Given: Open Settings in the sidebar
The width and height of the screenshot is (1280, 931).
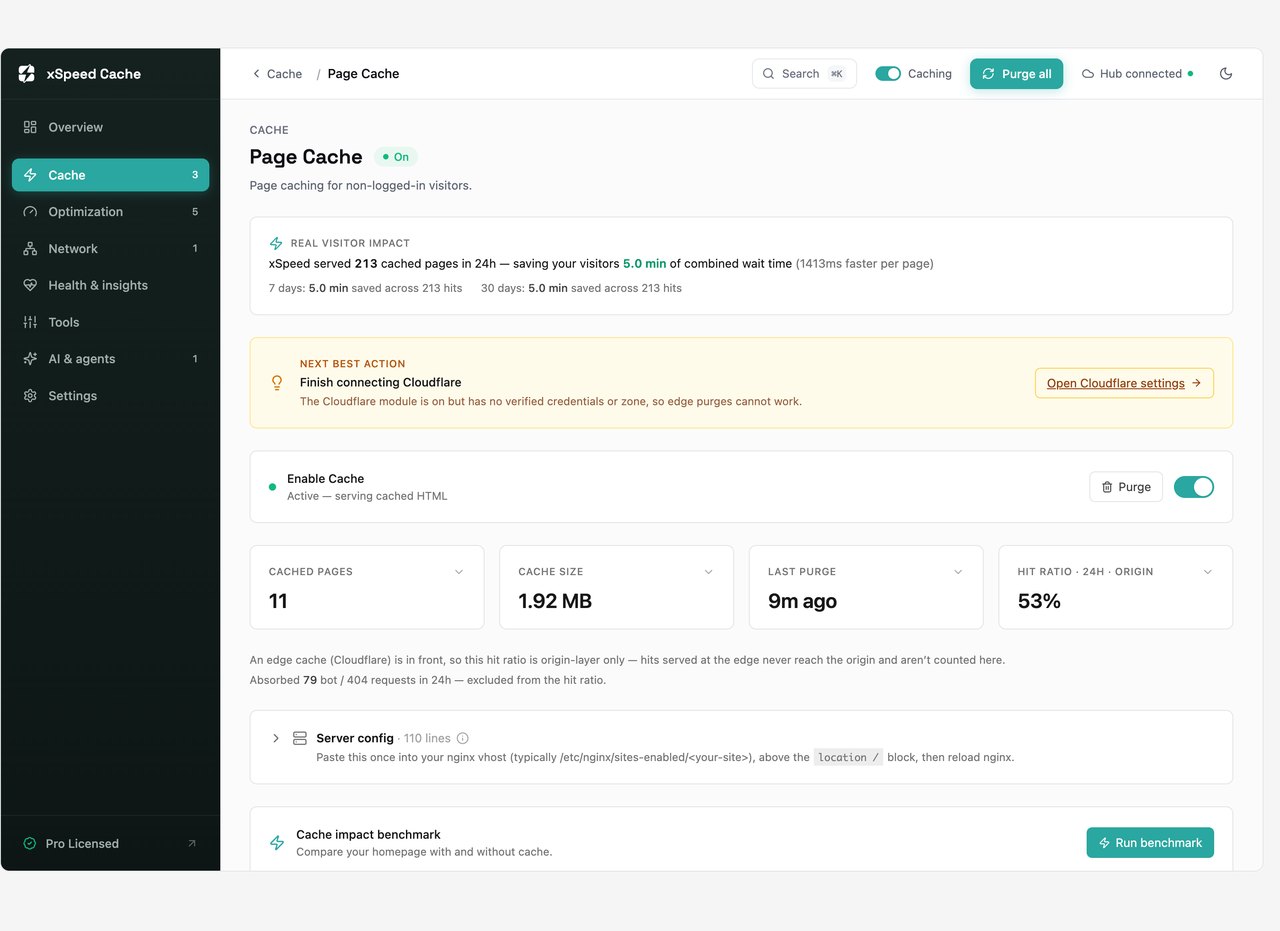Looking at the screenshot, I should pyautogui.click(x=110, y=396).
